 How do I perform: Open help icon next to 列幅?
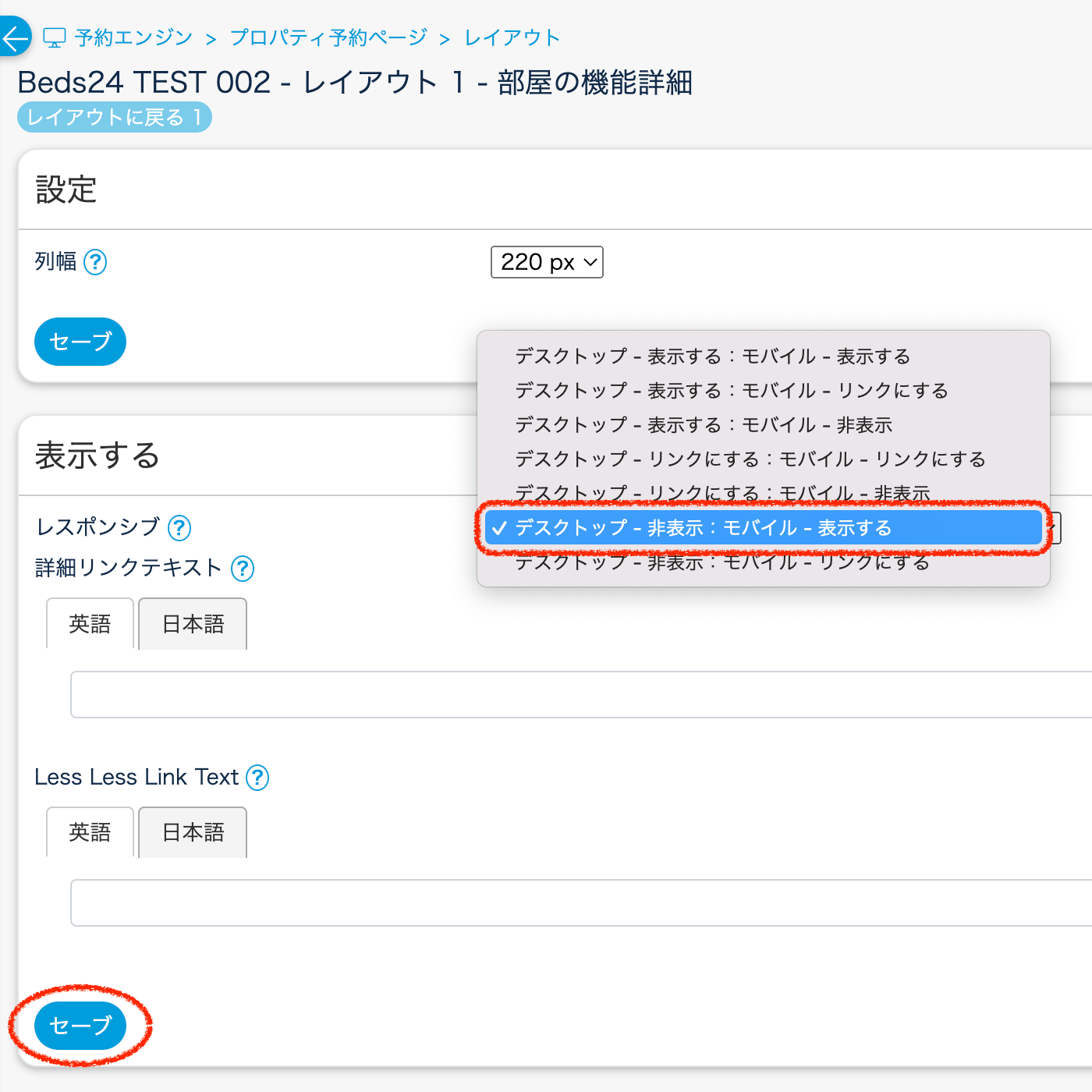(95, 262)
